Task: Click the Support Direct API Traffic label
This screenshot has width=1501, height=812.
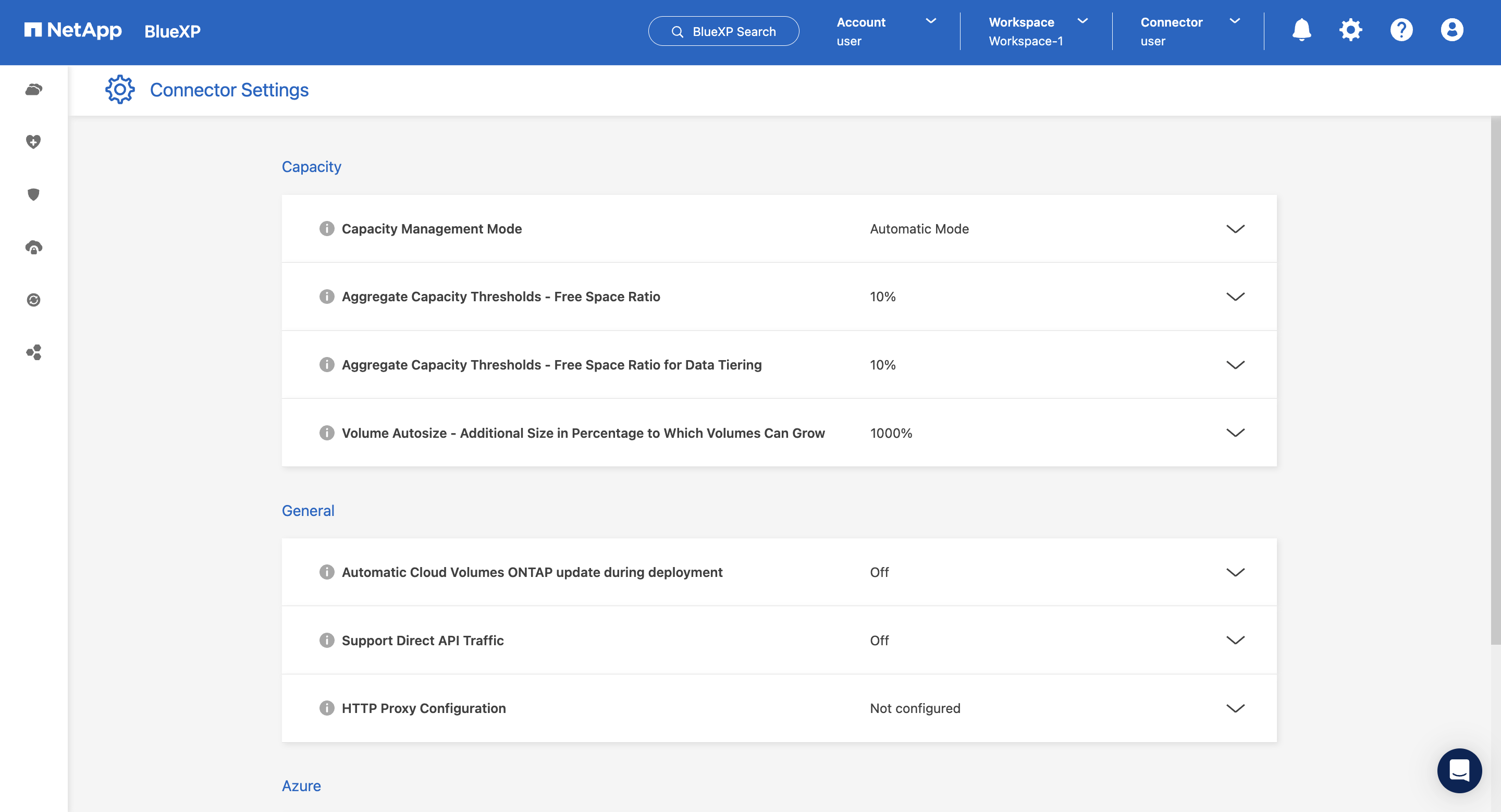Action: click(423, 640)
